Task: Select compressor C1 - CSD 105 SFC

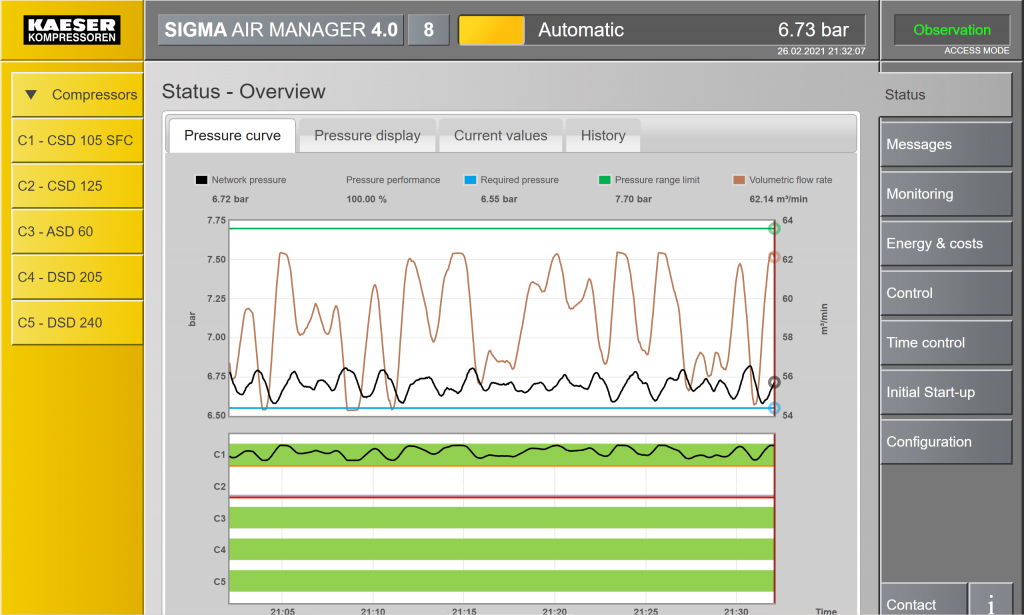Action: click(x=75, y=141)
